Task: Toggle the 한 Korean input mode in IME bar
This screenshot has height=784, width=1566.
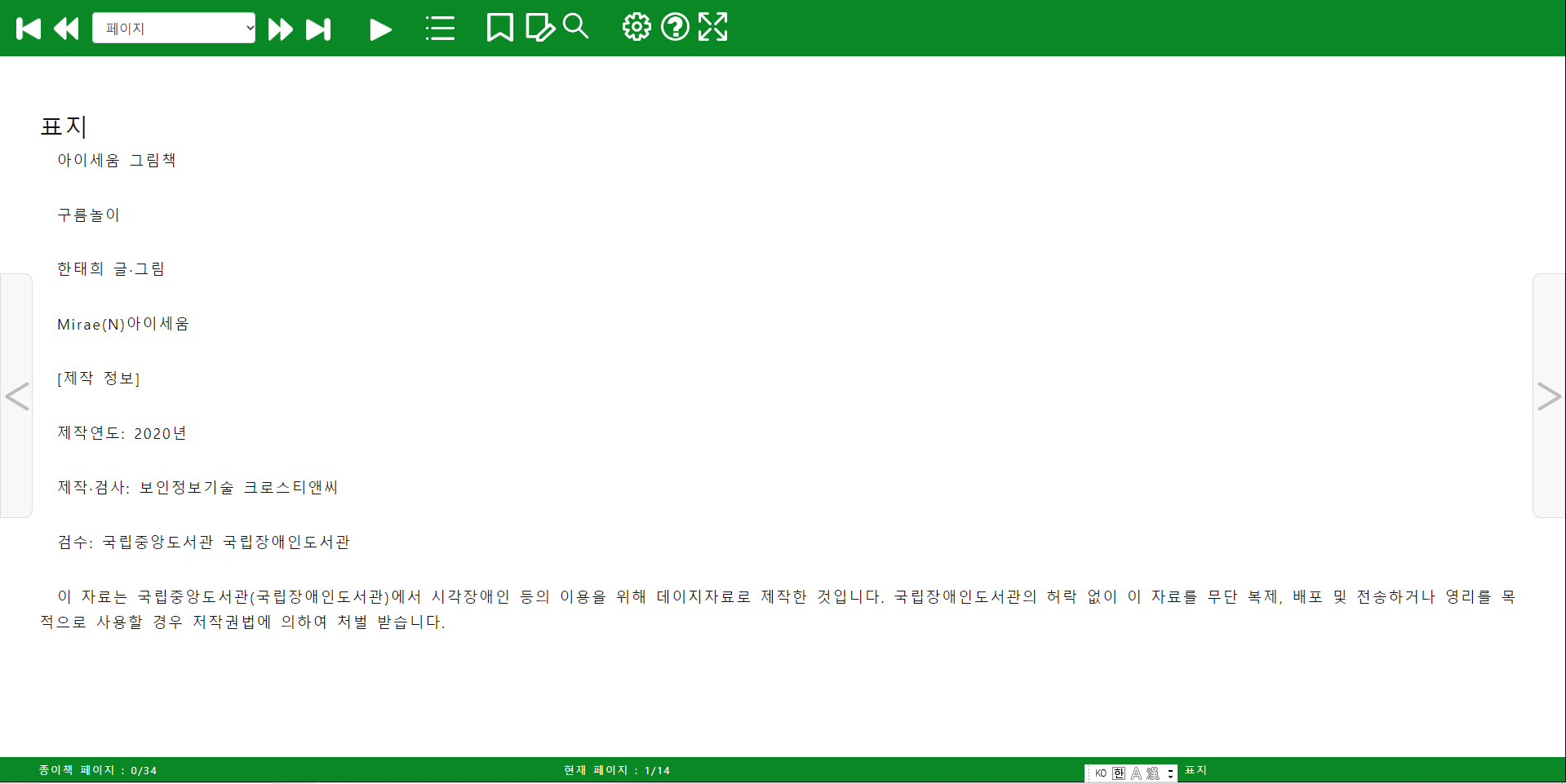Action: point(1119,773)
